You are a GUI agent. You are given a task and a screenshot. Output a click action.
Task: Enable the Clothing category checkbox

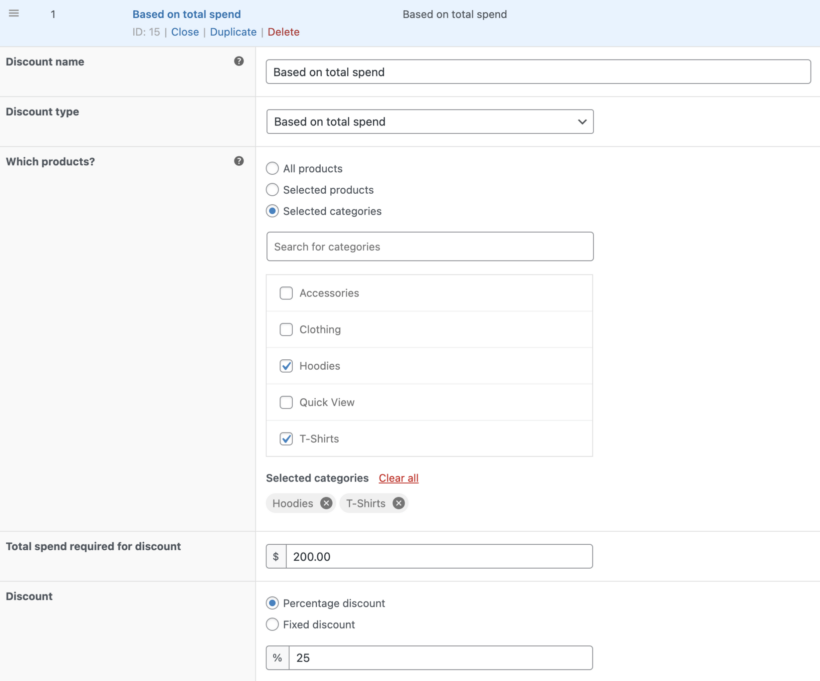coord(286,329)
